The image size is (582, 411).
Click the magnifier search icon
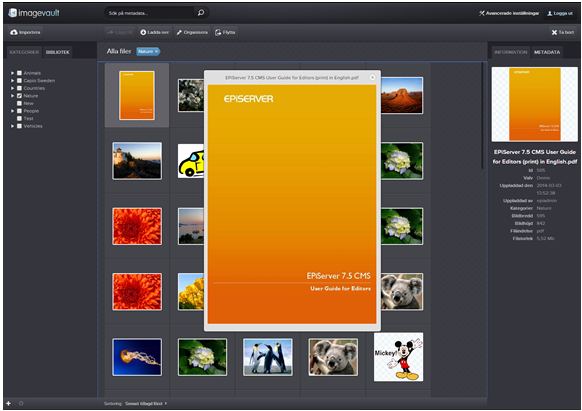coord(201,13)
